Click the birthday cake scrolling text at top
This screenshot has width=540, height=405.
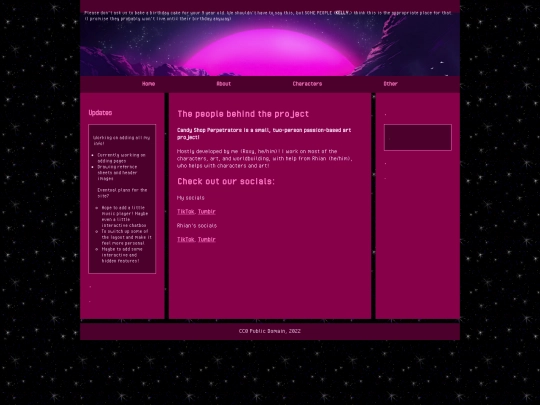tap(268, 15)
